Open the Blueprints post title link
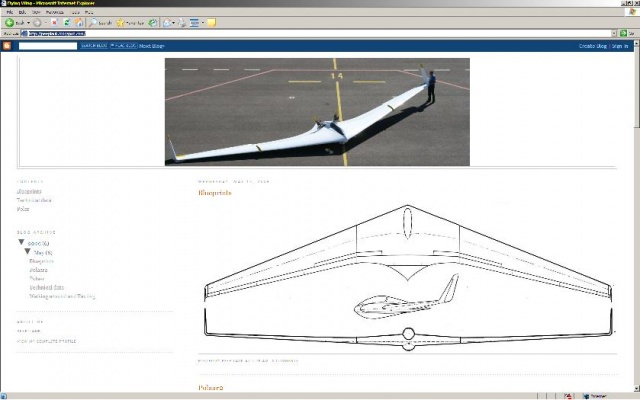Viewport: 640px width, 400px height. point(215,193)
